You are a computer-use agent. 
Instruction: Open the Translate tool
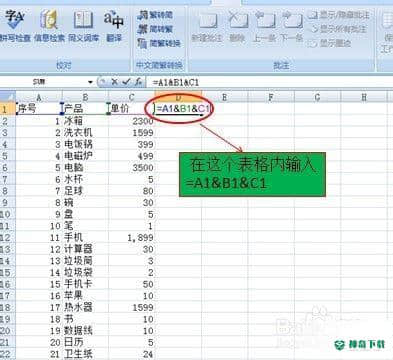click(114, 26)
